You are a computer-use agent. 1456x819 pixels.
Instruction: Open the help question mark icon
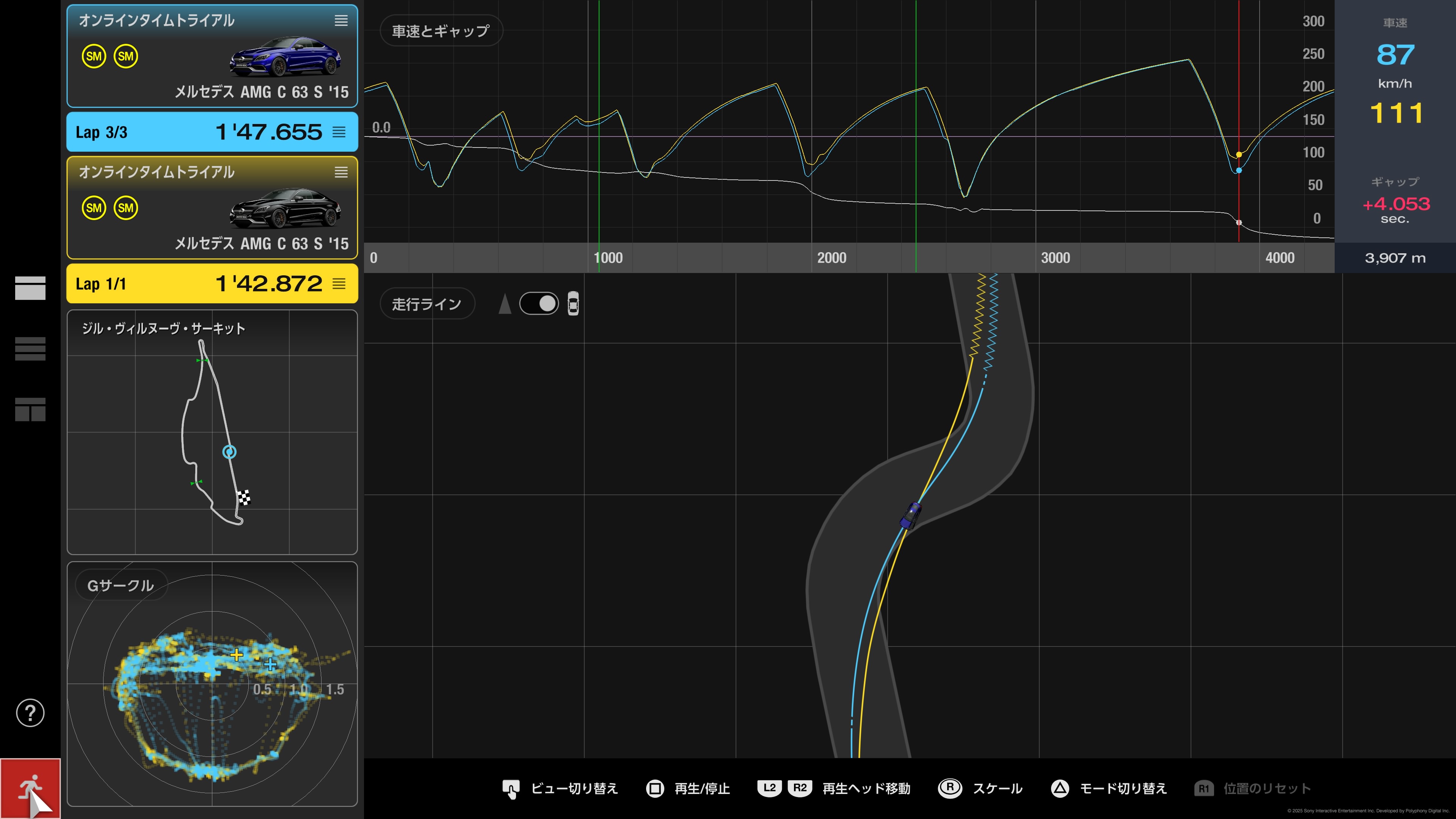[x=30, y=713]
